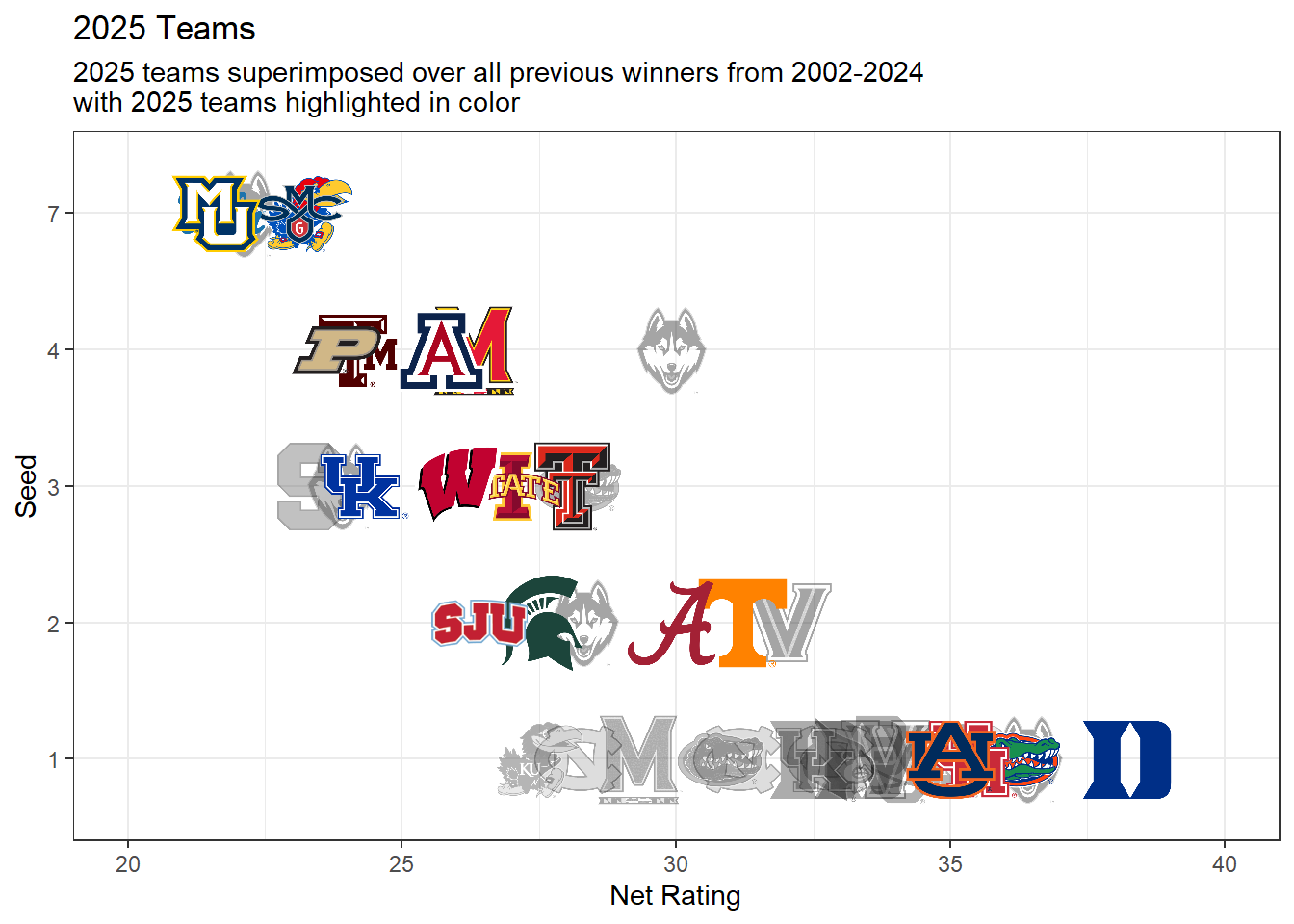The width and height of the screenshot is (1294, 924).
Task: Select the Michigan State Spartan helmet logo
Action: tap(540, 623)
